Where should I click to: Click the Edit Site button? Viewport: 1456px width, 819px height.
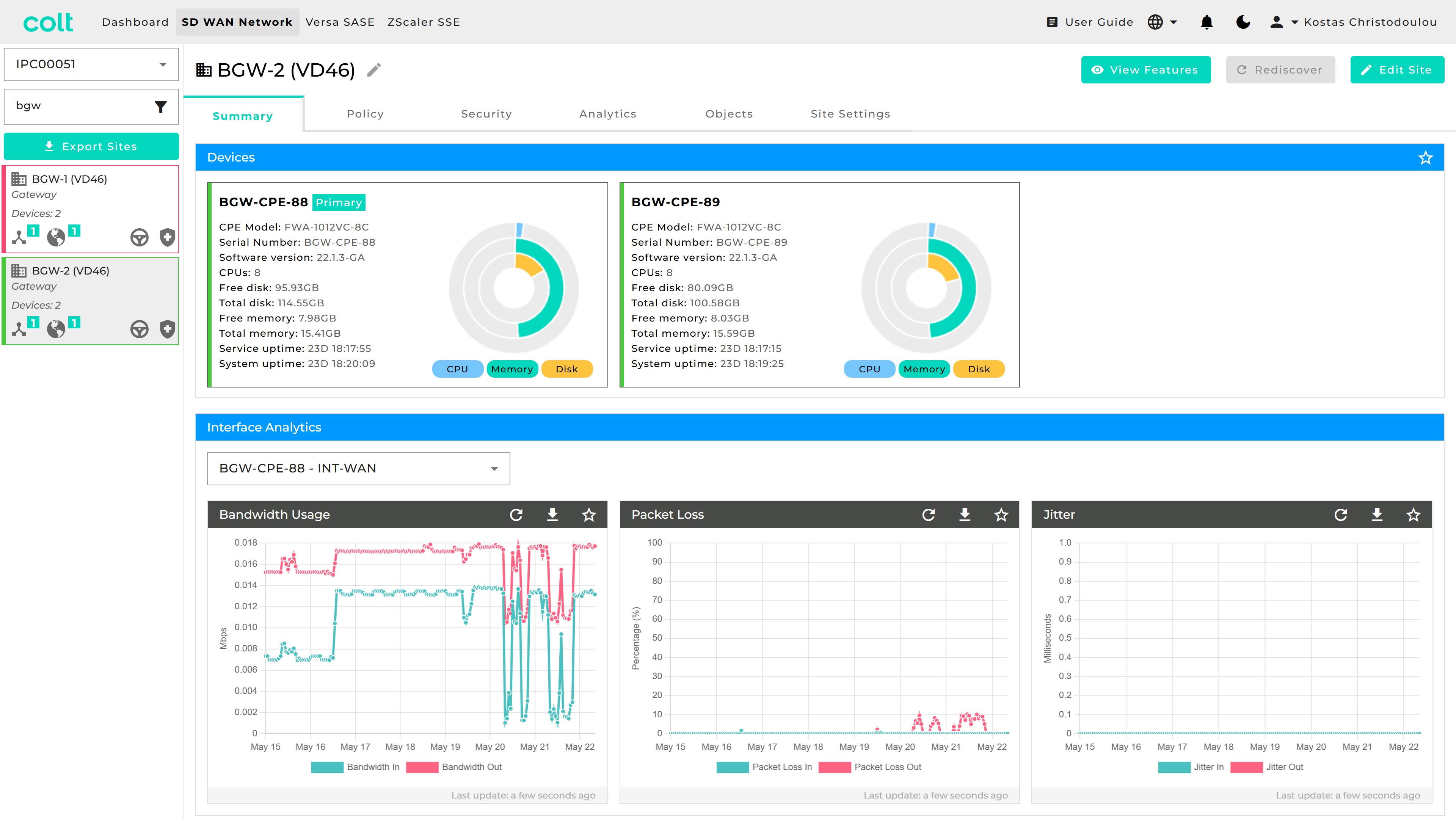click(x=1397, y=69)
